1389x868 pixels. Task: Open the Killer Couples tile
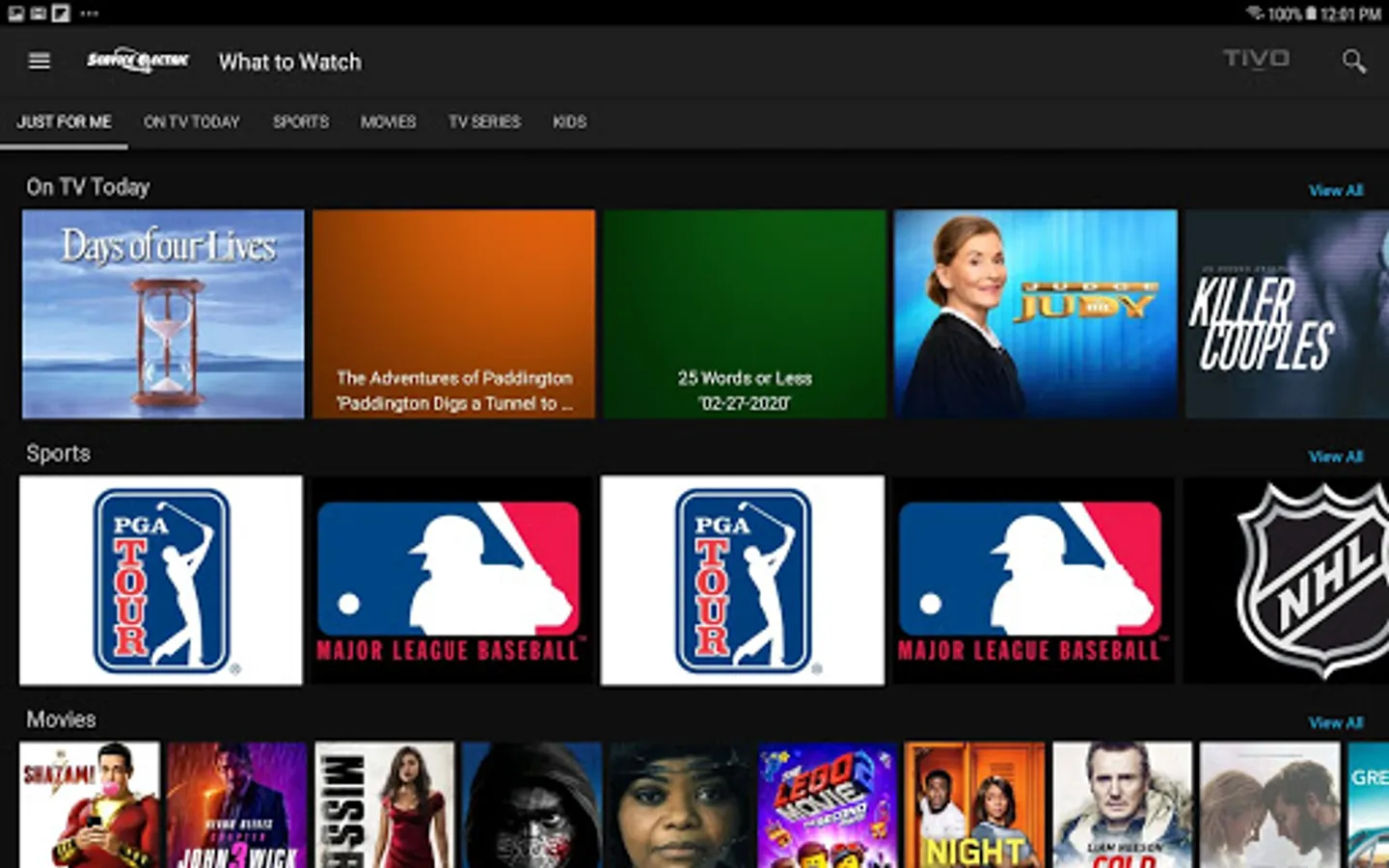1287,314
